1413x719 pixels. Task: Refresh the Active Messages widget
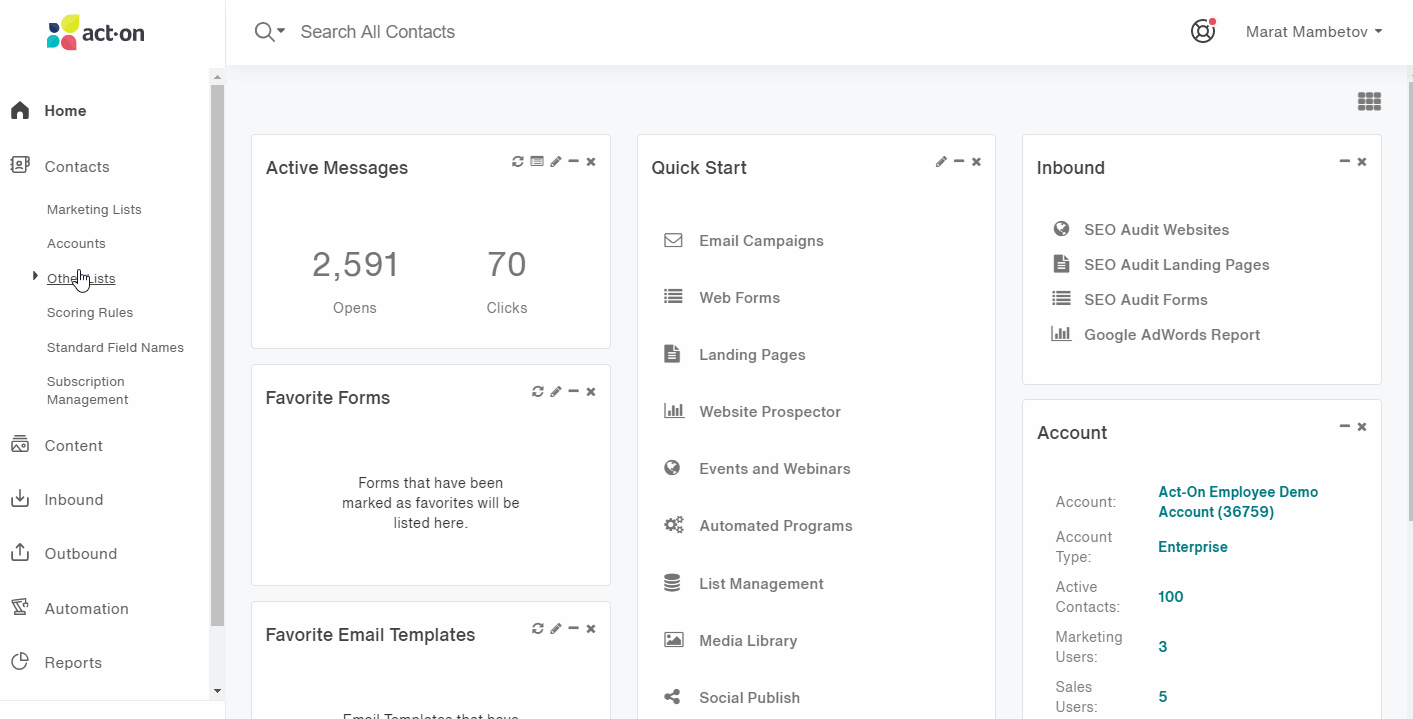pyautogui.click(x=517, y=161)
